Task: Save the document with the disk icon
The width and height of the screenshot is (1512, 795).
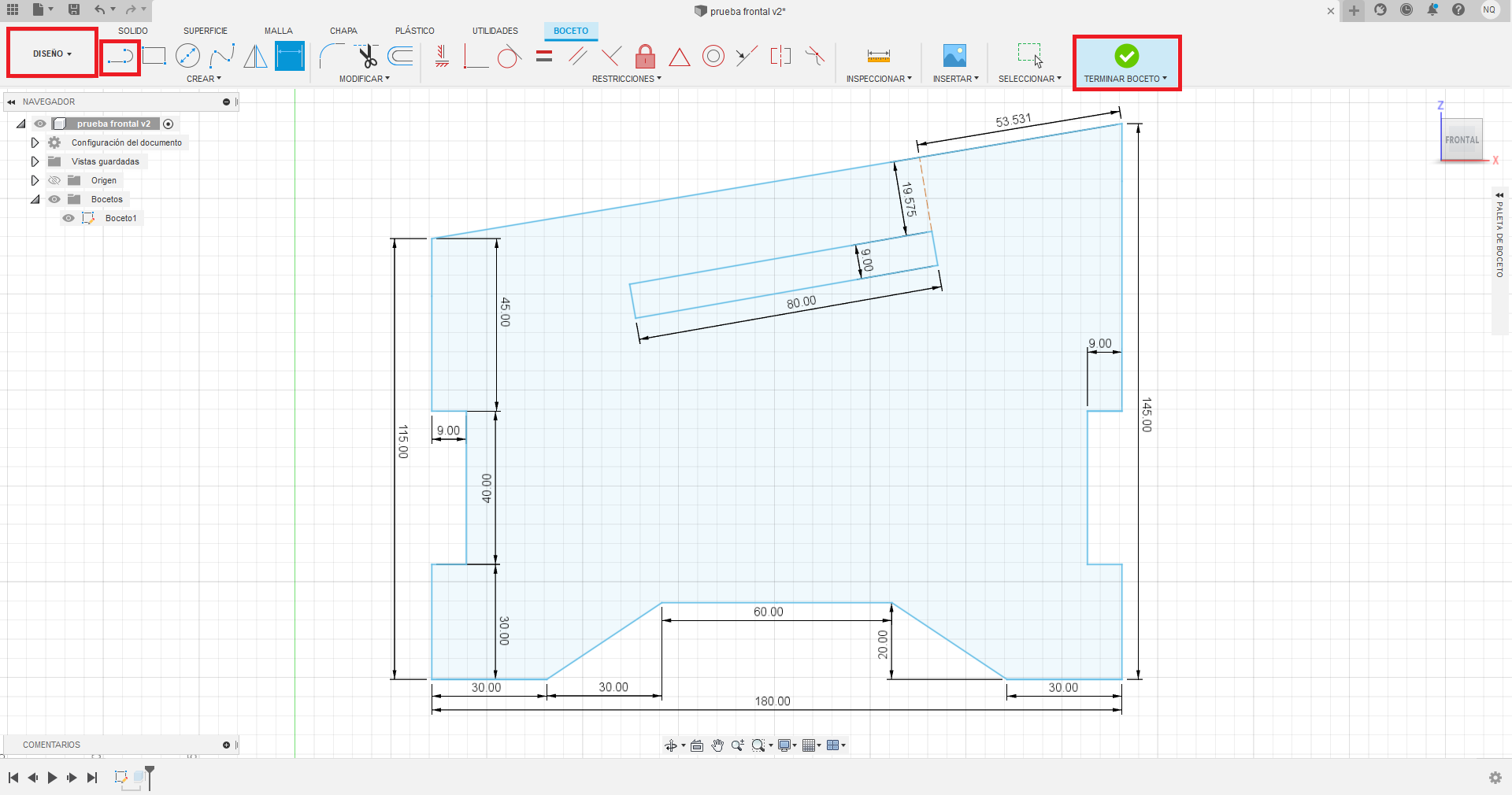Action: (x=74, y=9)
